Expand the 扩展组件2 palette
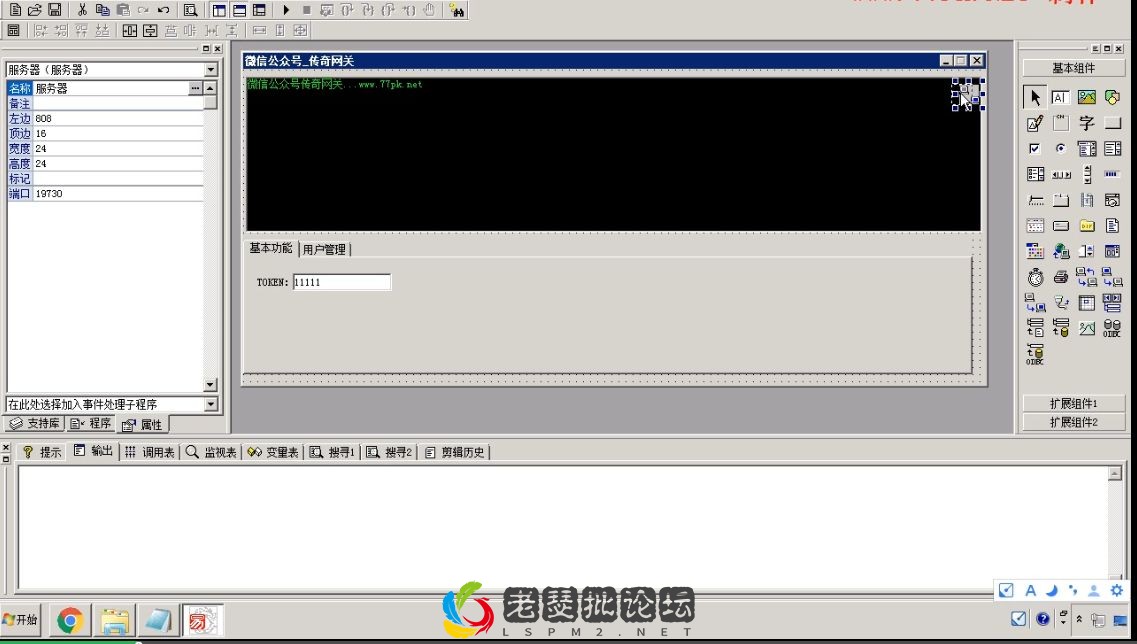 tap(1073, 422)
